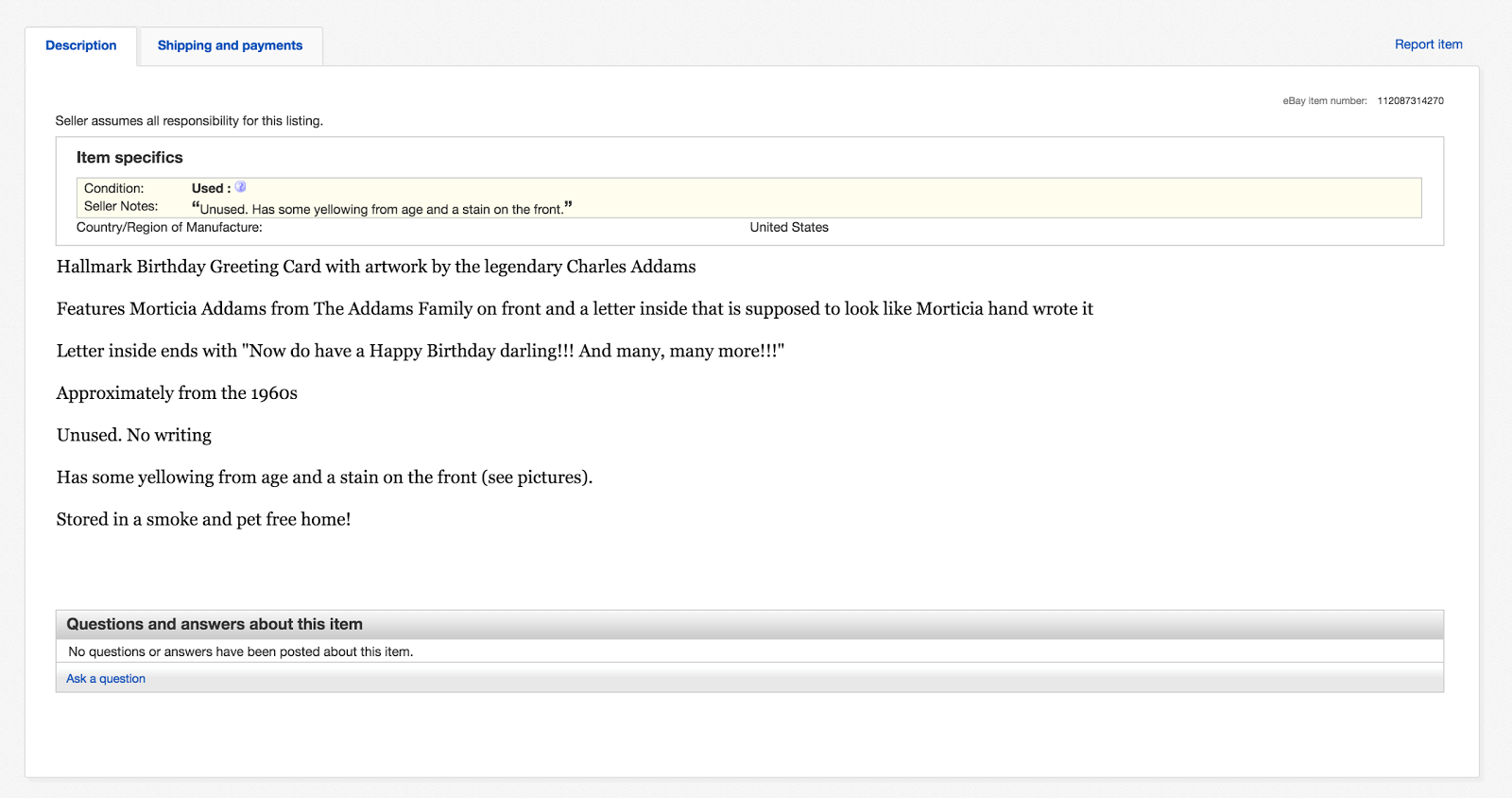Click the Seller Notes: label
Image resolution: width=1512 pixels, height=798 pixels.
click(x=121, y=206)
